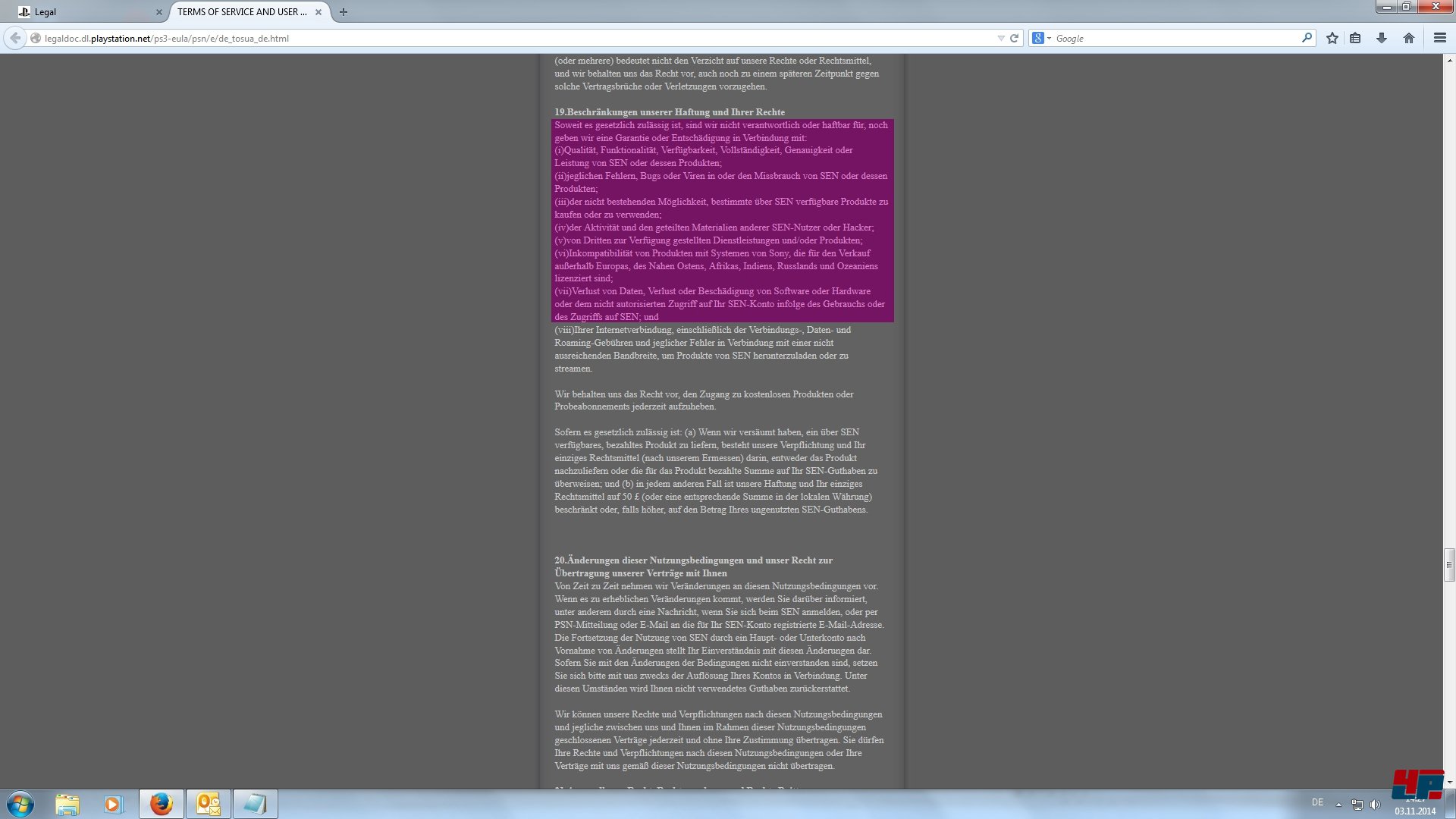
Task: Click the search magnifier icon
Action: coord(1307,37)
